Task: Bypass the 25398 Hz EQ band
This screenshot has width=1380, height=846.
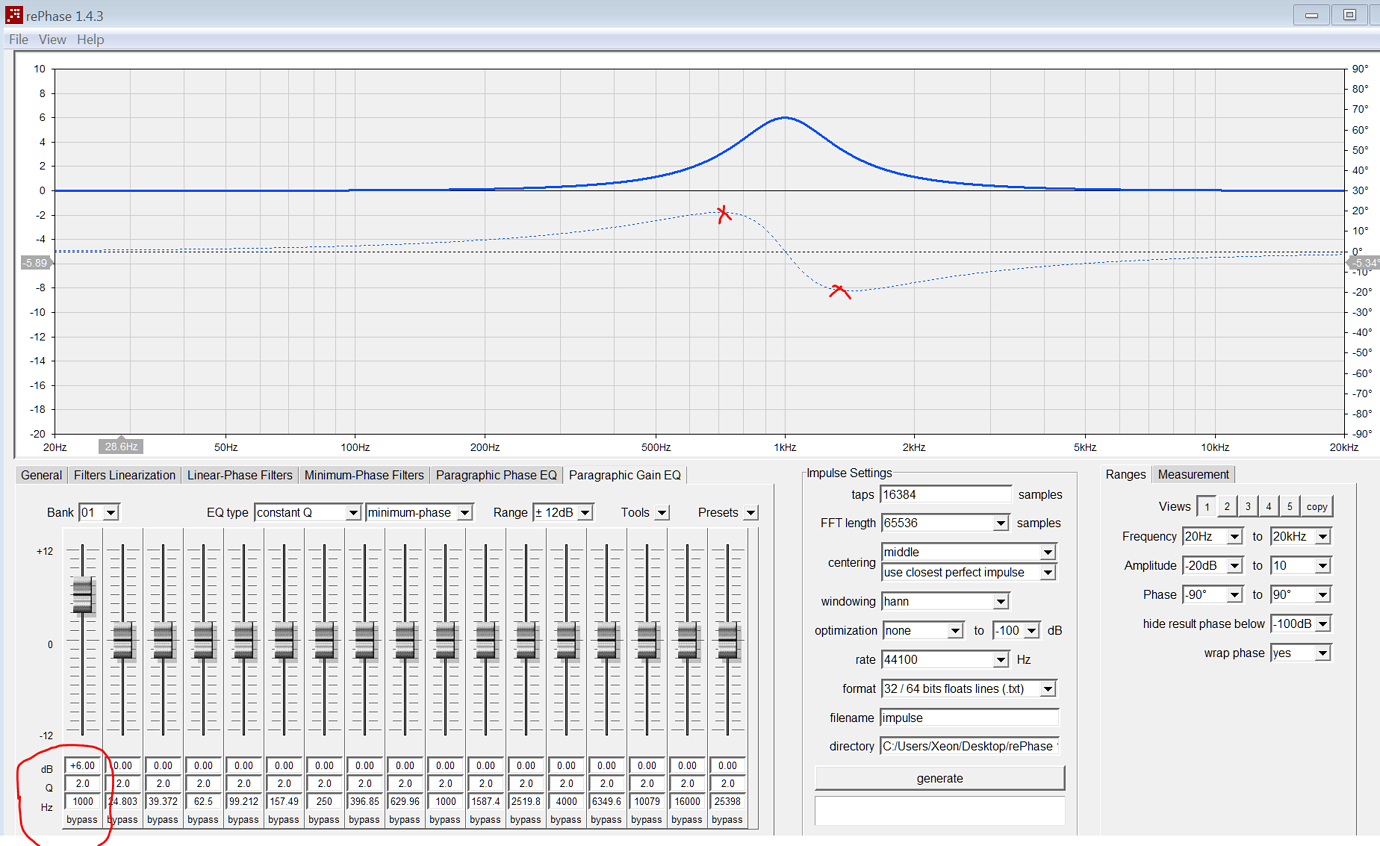Action: [x=727, y=819]
